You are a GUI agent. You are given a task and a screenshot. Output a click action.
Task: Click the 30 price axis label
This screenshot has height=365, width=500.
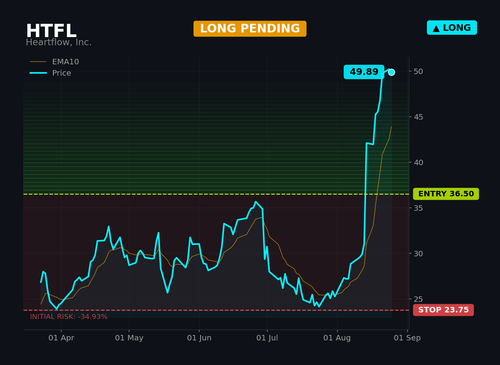coord(418,254)
